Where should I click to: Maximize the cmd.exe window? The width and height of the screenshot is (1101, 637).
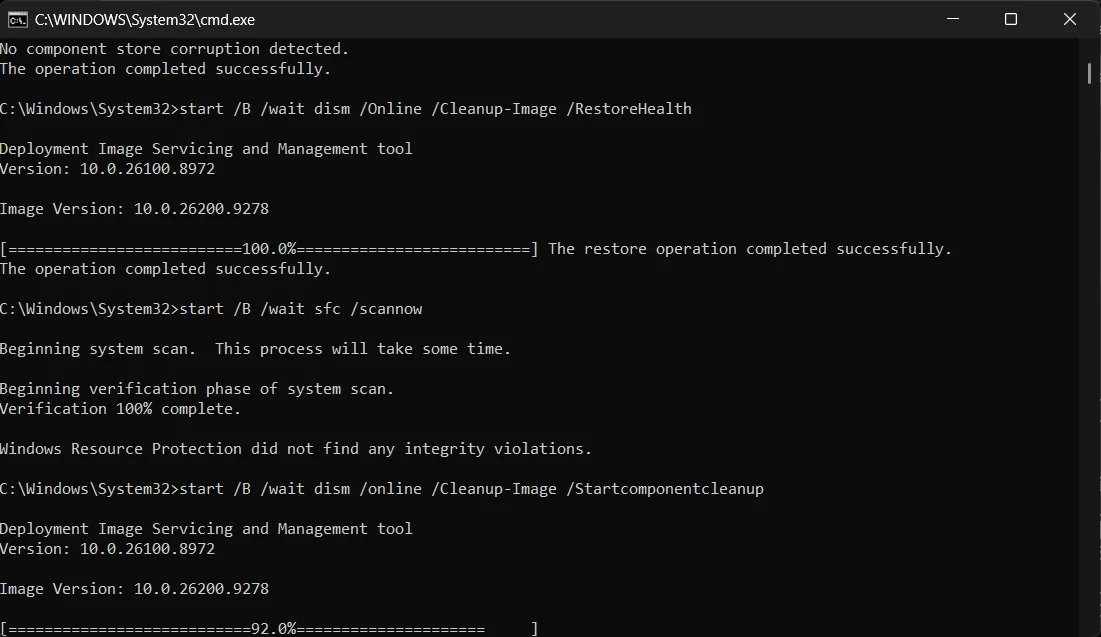[x=1010, y=19]
